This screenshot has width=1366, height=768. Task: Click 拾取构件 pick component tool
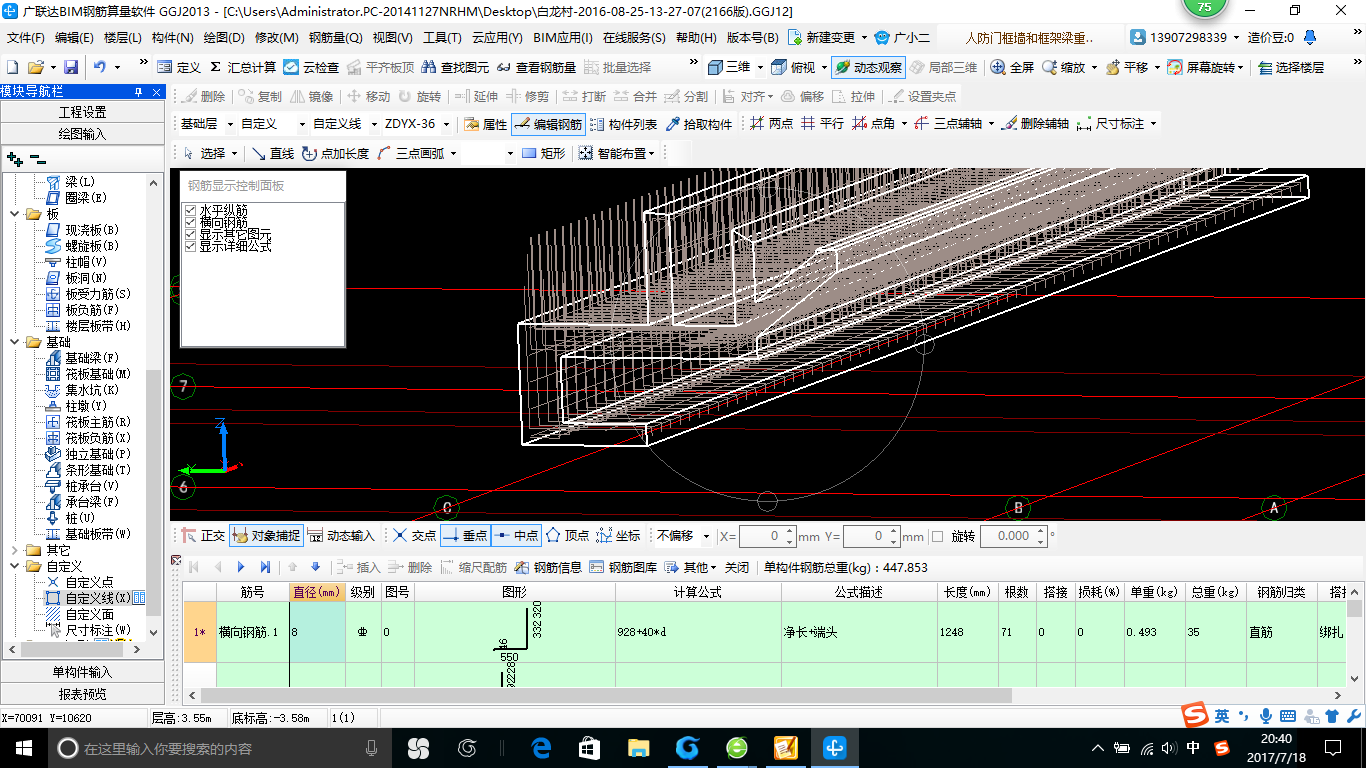pos(698,124)
